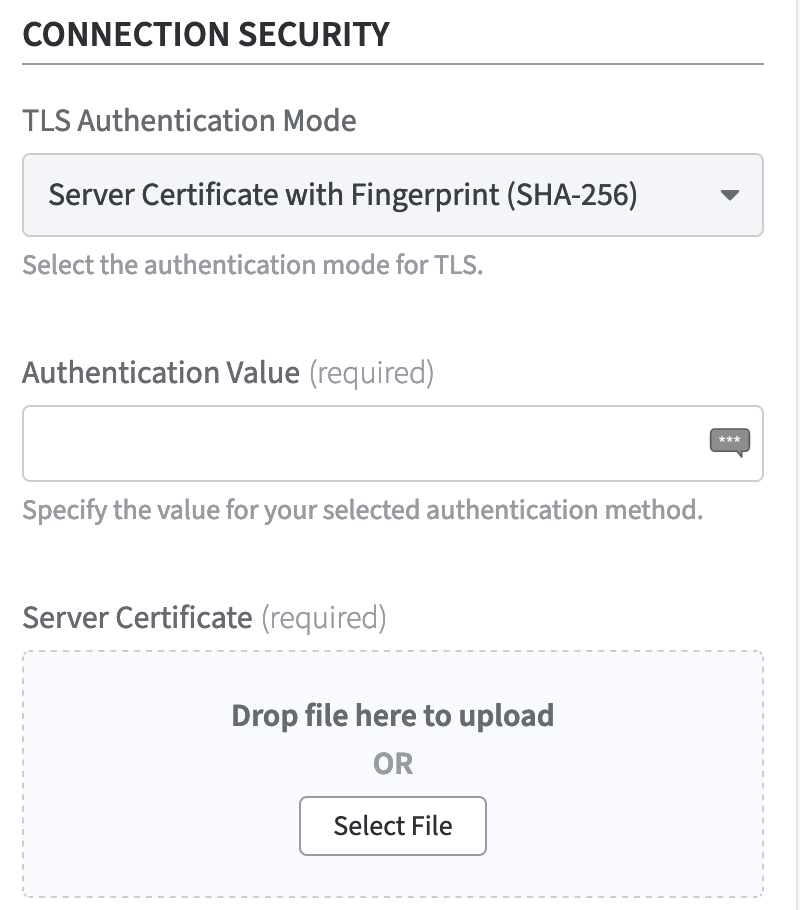Open the Server Certificate with Fingerprint combo box
800x910 pixels.
pyautogui.click(x=392, y=195)
